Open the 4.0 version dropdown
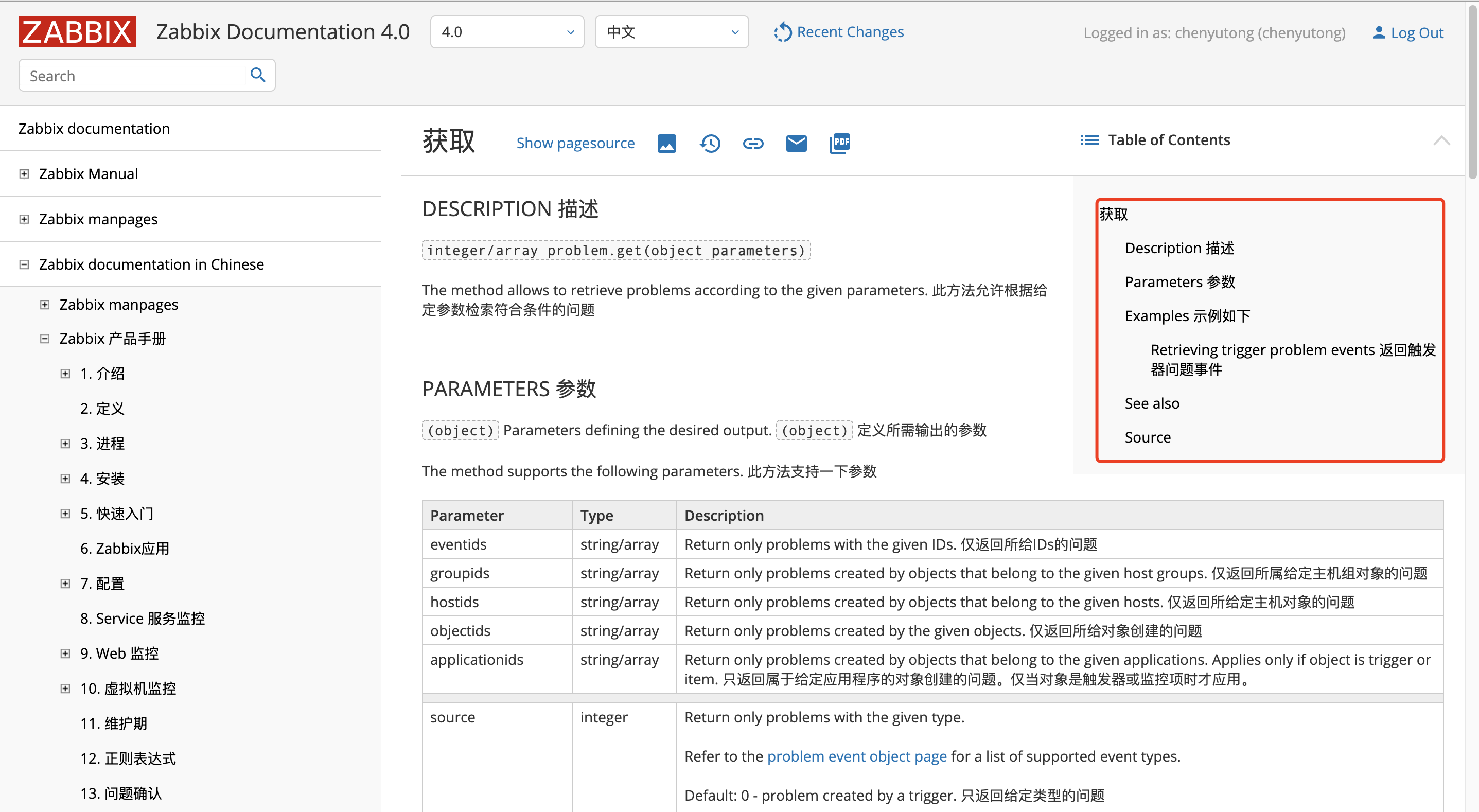The height and width of the screenshot is (812, 1479). (x=506, y=32)
